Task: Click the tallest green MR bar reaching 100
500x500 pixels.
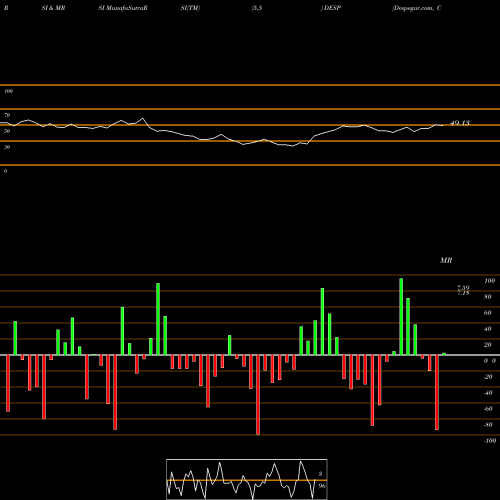Action: coord(401,316)
